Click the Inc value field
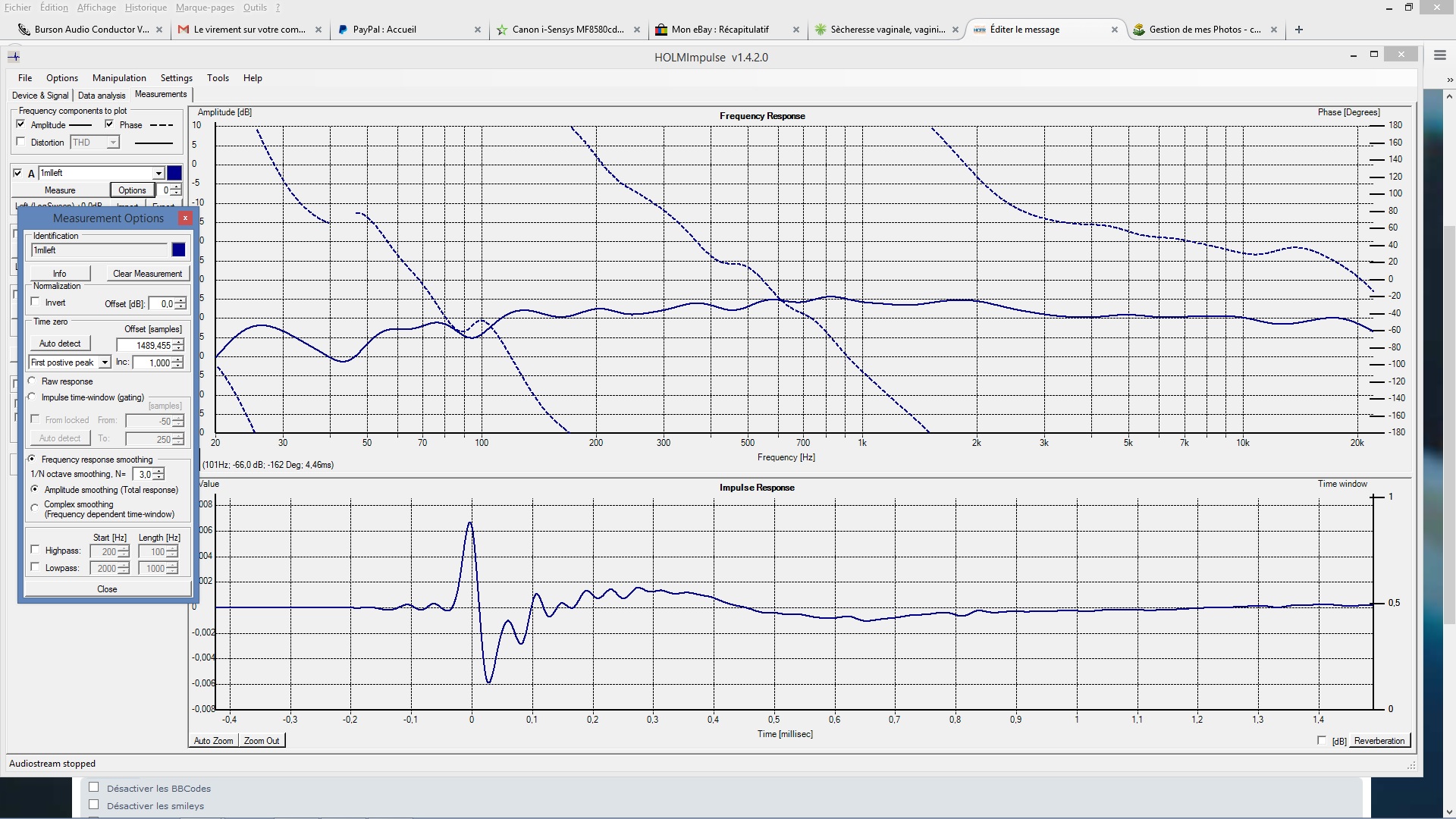This screenshot has height=819, width=1456. click(153, 362)
